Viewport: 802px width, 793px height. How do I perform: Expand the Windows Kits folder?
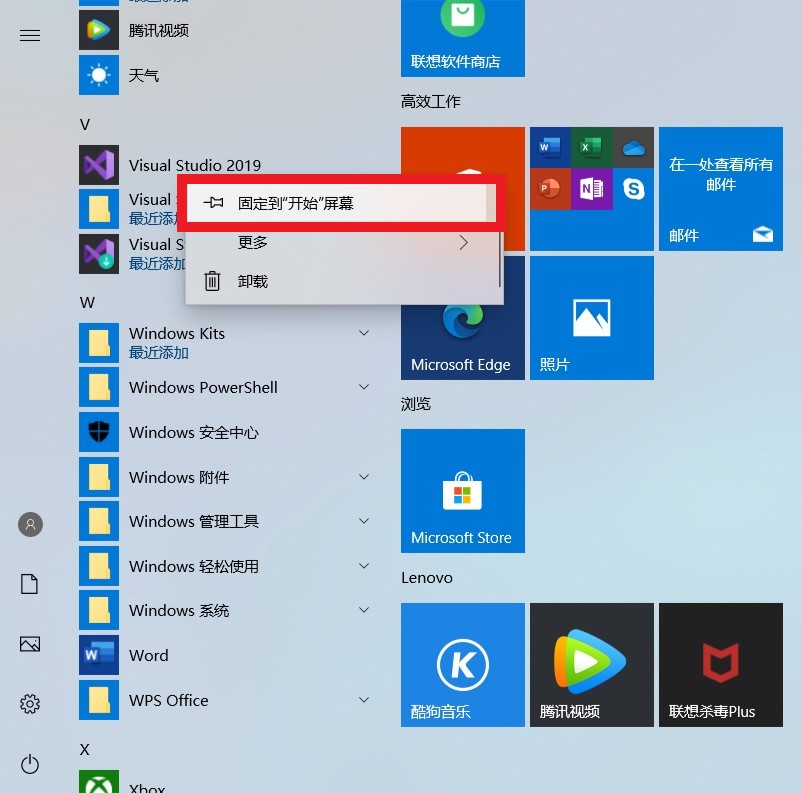pyautogui.click(x=364, y=333)
